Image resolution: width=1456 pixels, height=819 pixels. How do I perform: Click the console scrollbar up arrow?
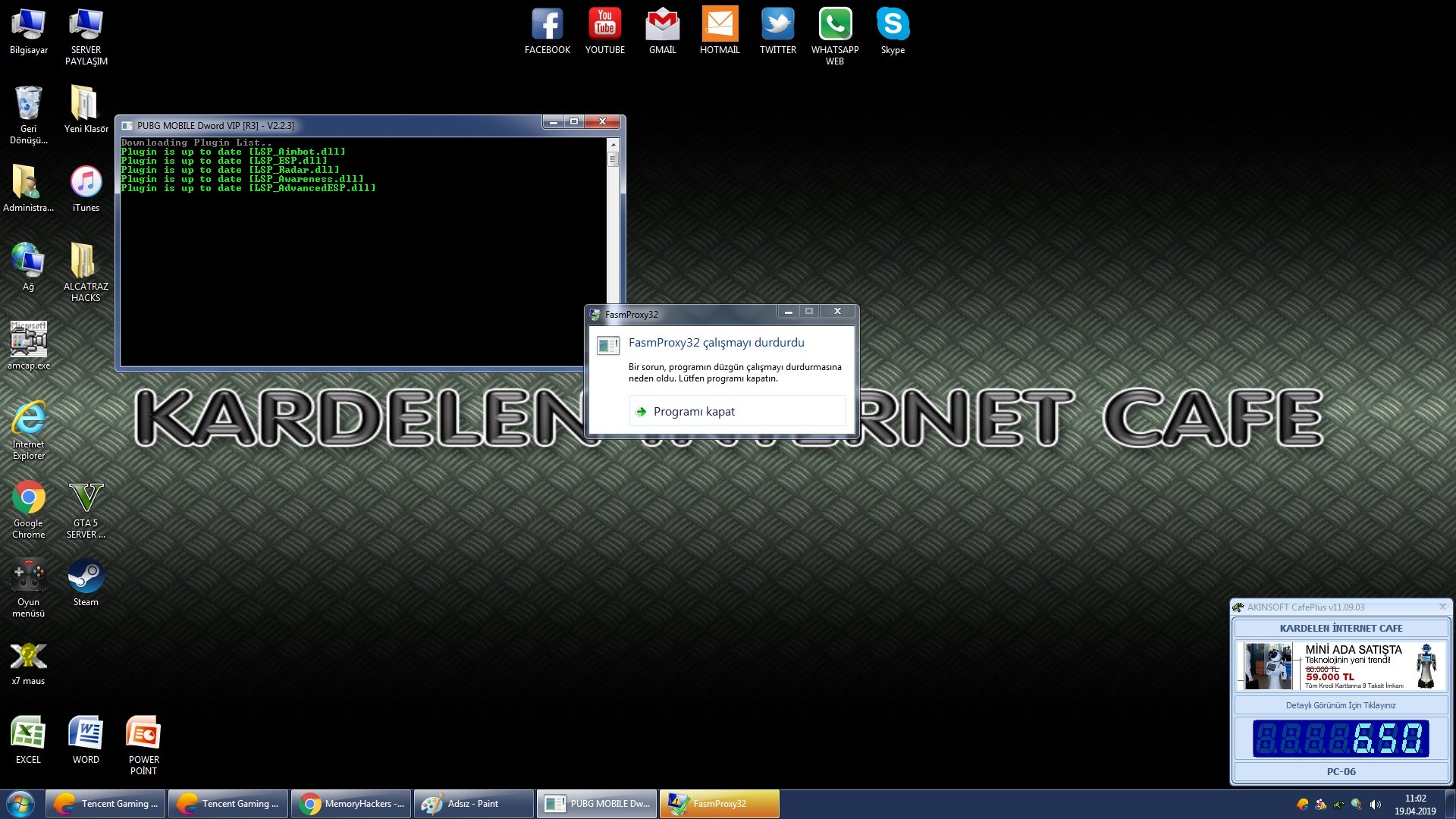[x=613, y=144]
